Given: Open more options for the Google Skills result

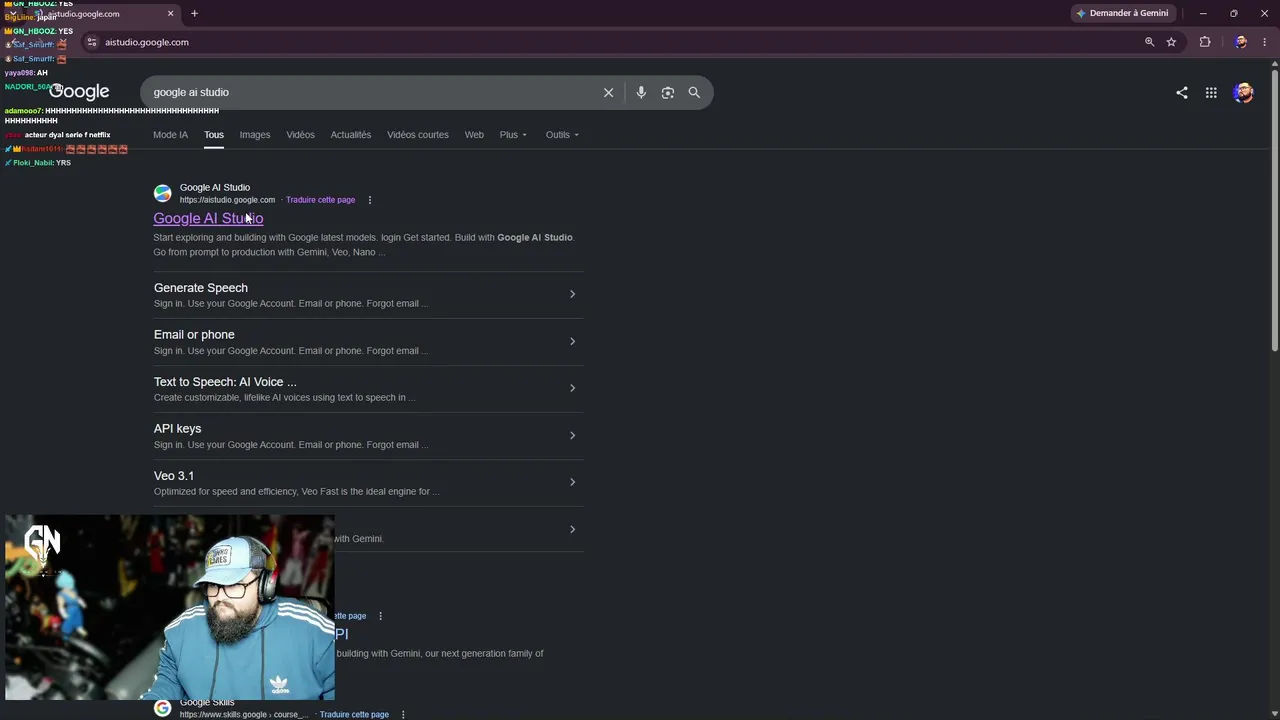Looking at the screenshot, I should pyautogui.click(x=403, y=714).
